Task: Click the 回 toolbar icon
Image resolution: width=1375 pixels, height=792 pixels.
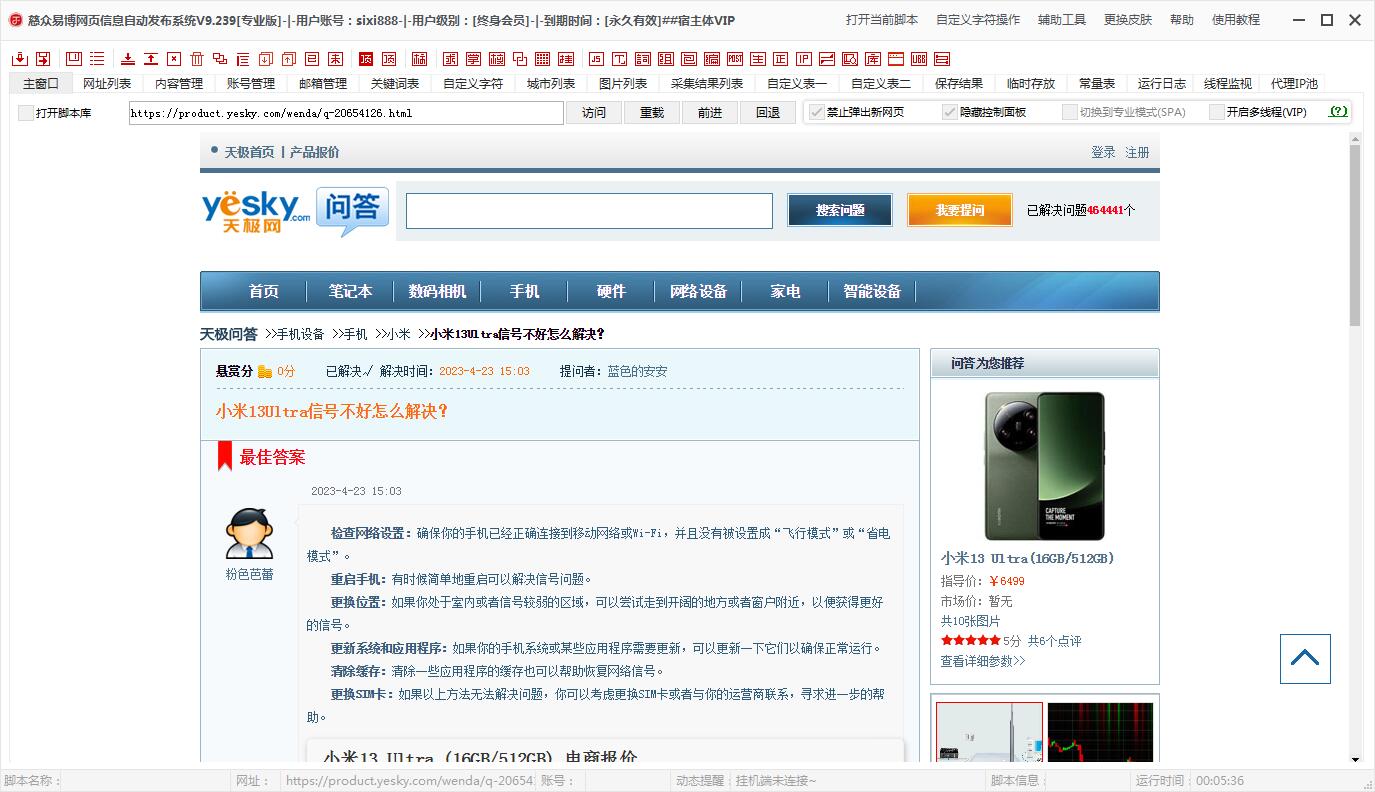Action: point(311,59)
